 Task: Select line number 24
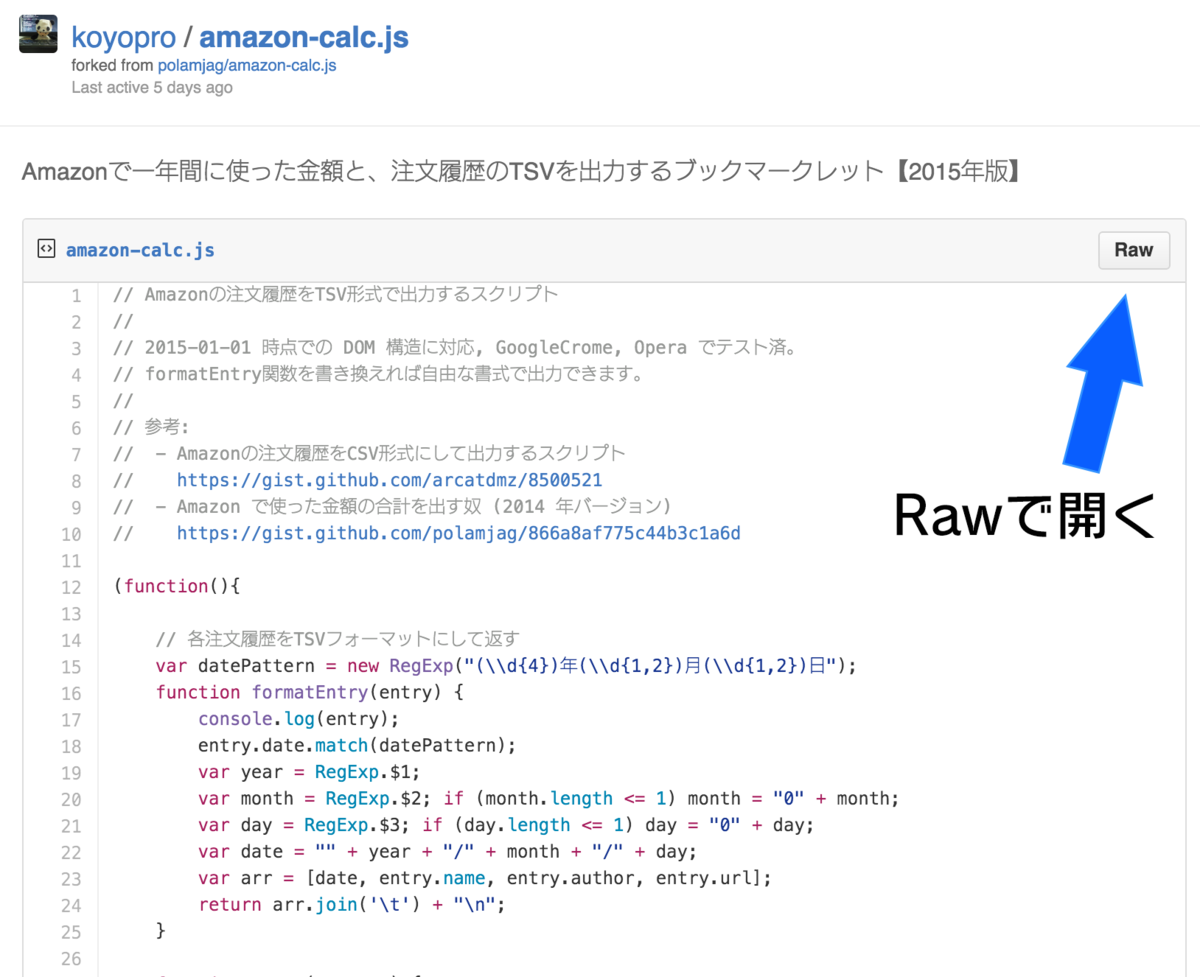pyautogui.click(x=70, y=905)
